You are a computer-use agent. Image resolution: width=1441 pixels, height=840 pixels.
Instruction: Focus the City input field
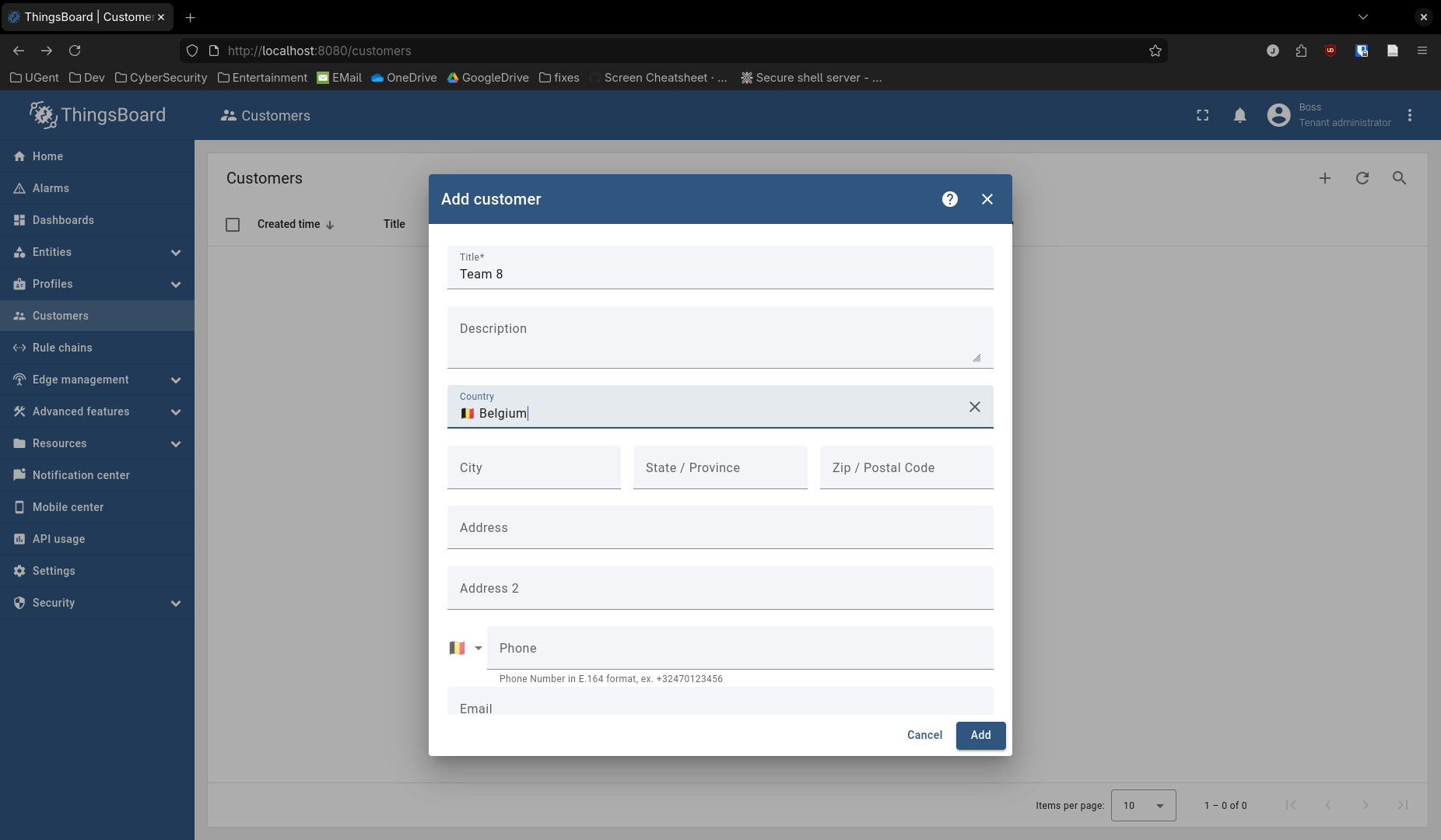click(534, 468)
